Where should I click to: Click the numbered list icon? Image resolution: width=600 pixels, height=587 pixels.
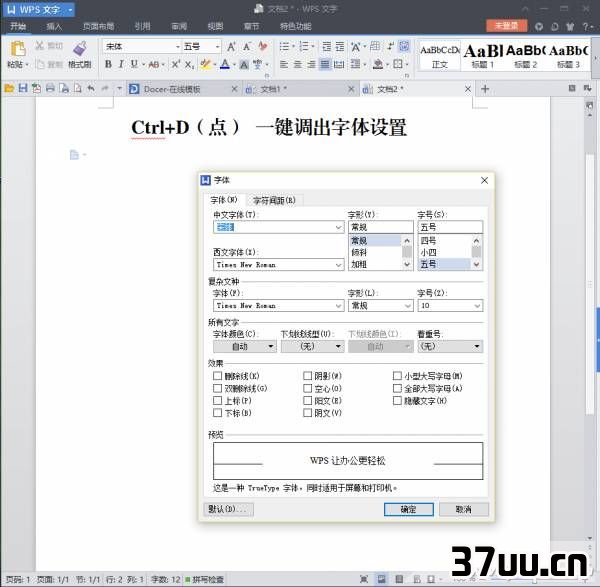click(x=304, y=47)
